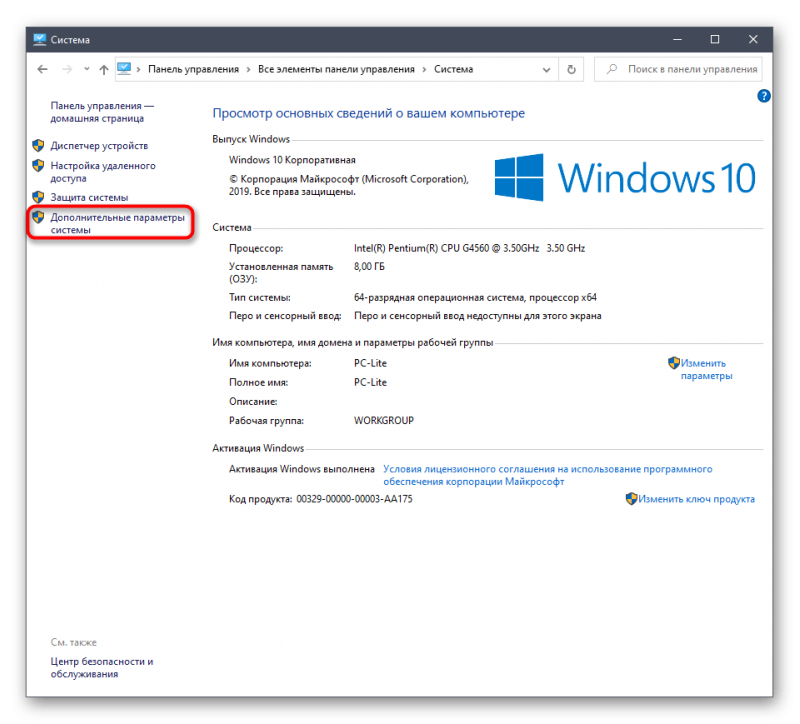This screenshot has height=724, width=800.
Task: Expand chevron after 'Панель управления' breadcrumb
Action: pyautogui.click(x=248, y=69)
